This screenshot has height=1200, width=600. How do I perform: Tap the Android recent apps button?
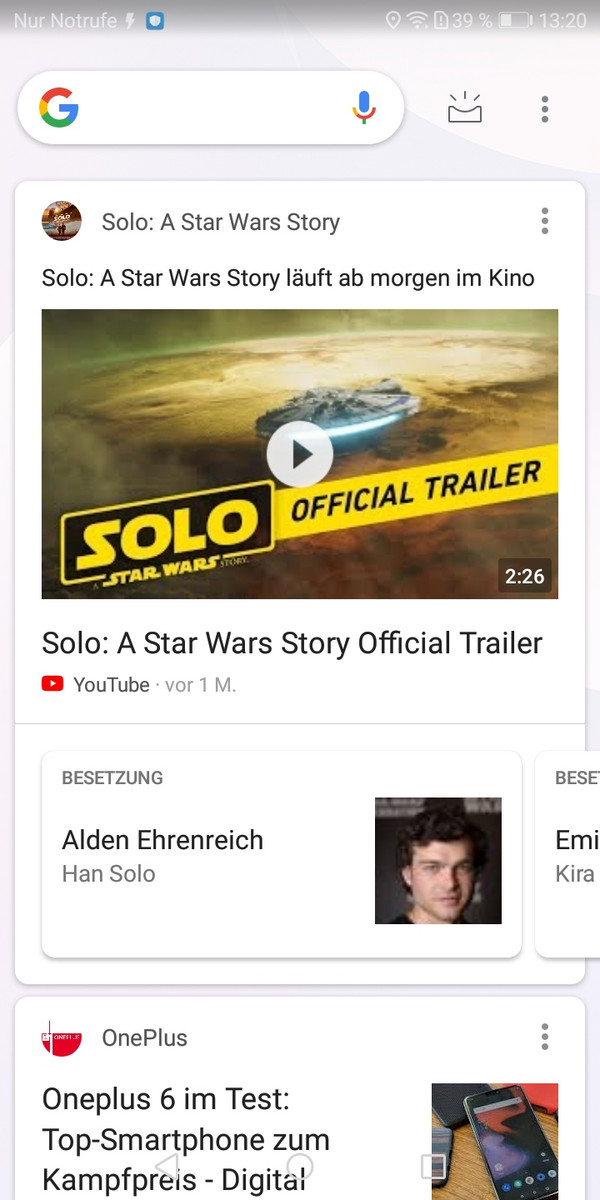tap(432, 1166)
